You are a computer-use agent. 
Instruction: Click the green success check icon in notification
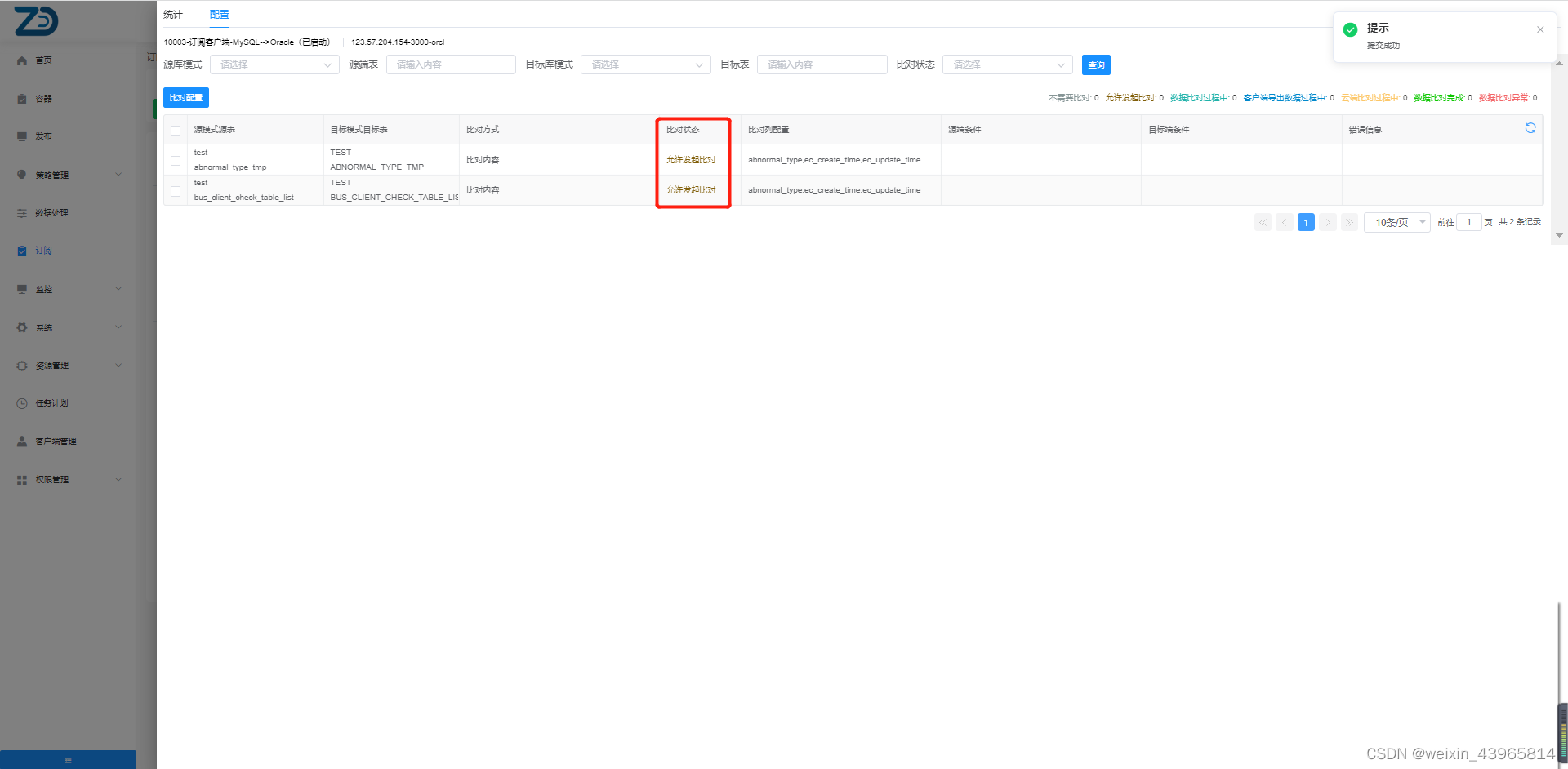coord(1351,29)
